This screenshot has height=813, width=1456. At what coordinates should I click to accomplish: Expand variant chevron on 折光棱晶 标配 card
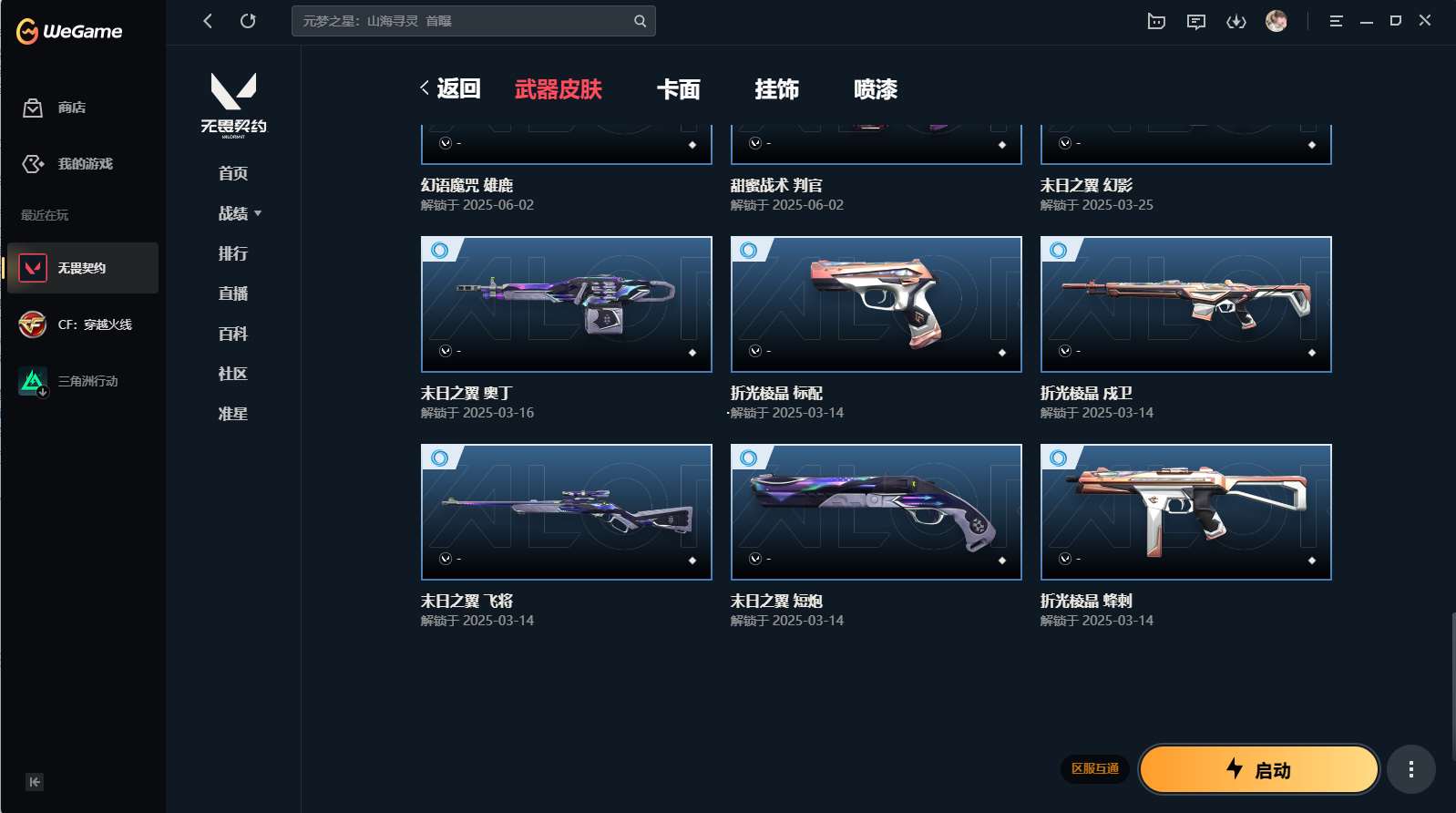[754, 351]
